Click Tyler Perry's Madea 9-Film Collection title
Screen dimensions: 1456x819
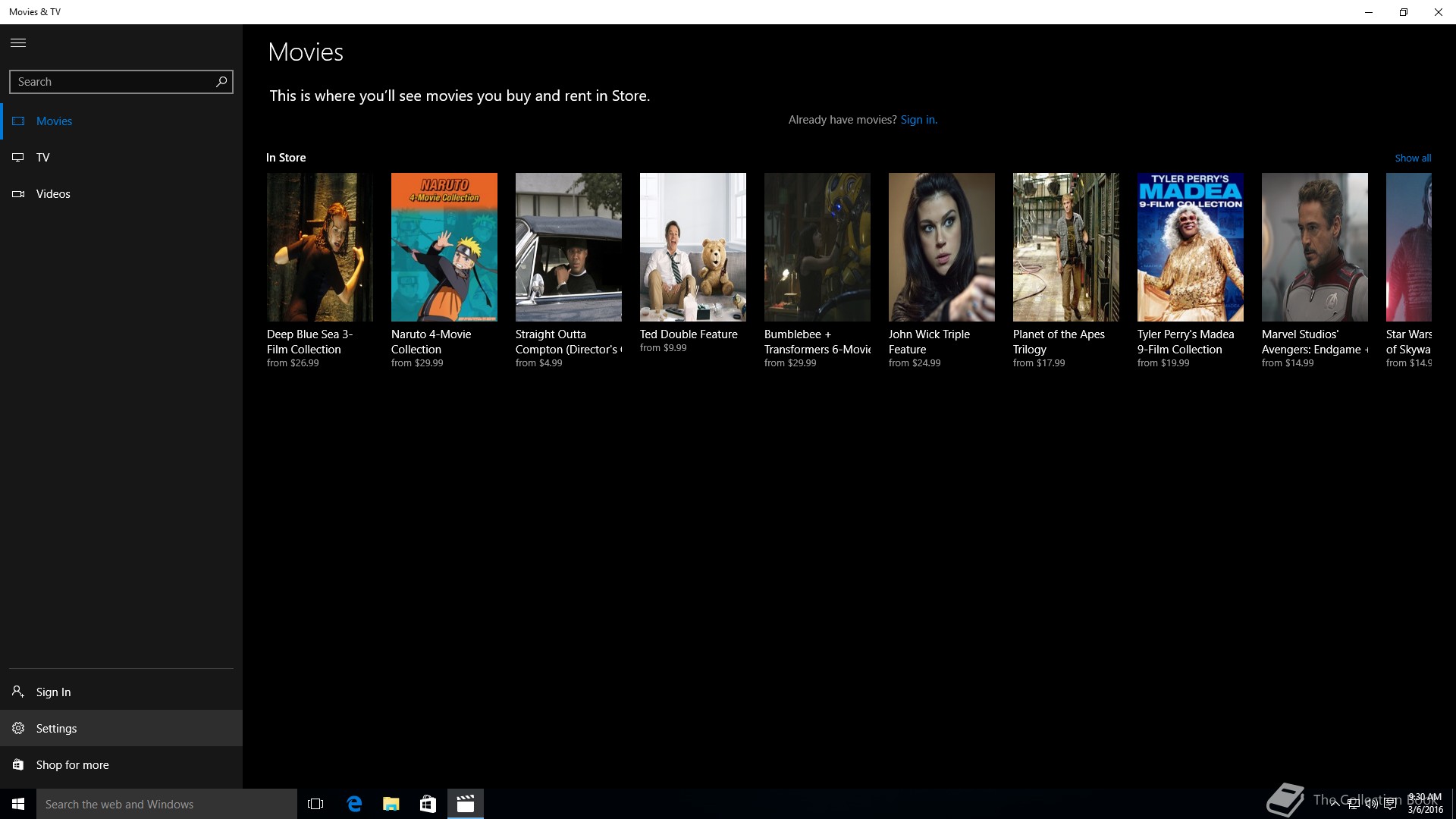click(x=1186, y=342)
